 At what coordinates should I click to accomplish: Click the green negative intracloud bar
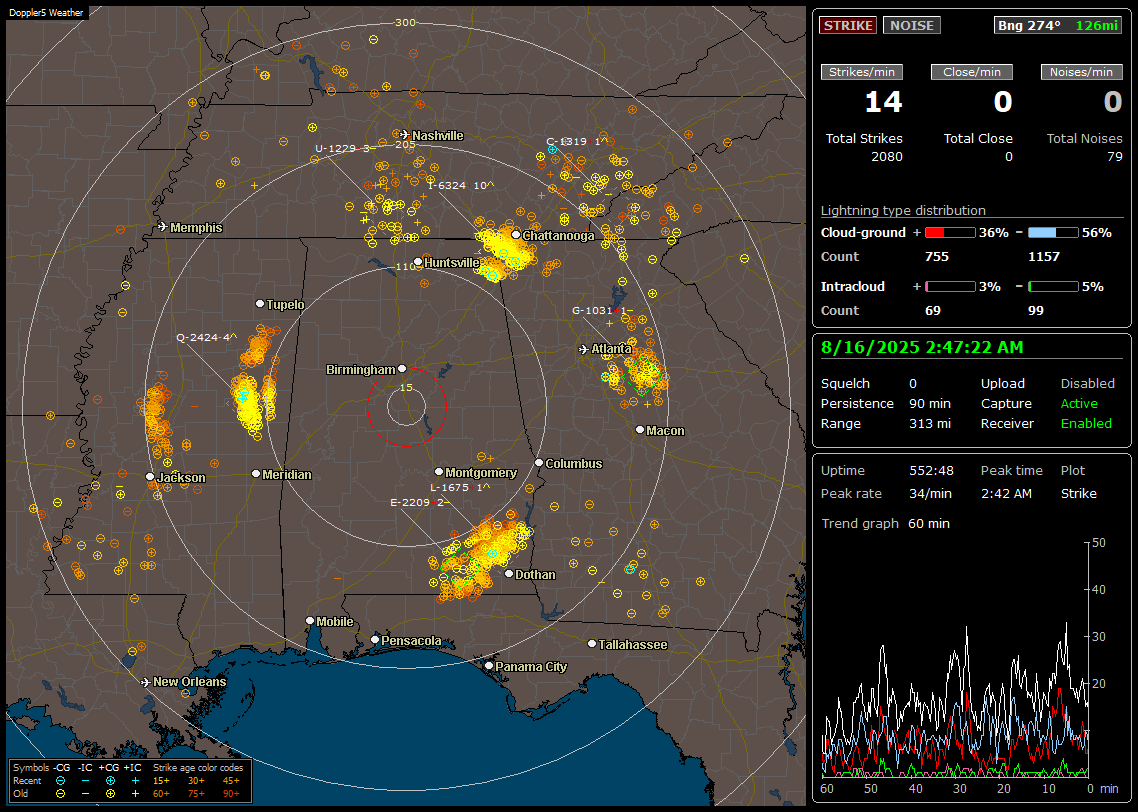1053,287
